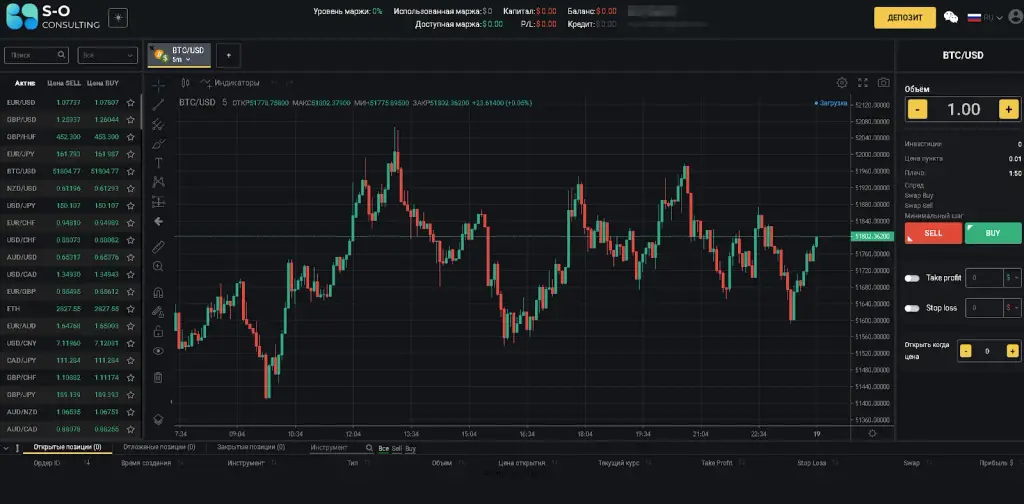Open the Stop loss currency unit dropdown

pyautogui.click(x=1013, y=307)
